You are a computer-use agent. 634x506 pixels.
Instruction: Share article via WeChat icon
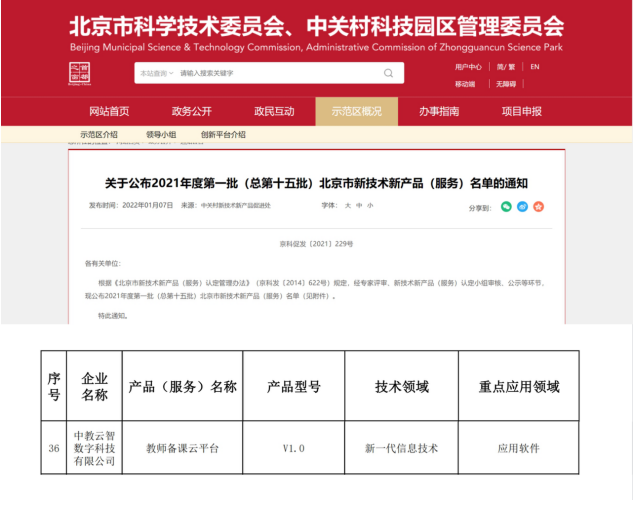(506, 206)
